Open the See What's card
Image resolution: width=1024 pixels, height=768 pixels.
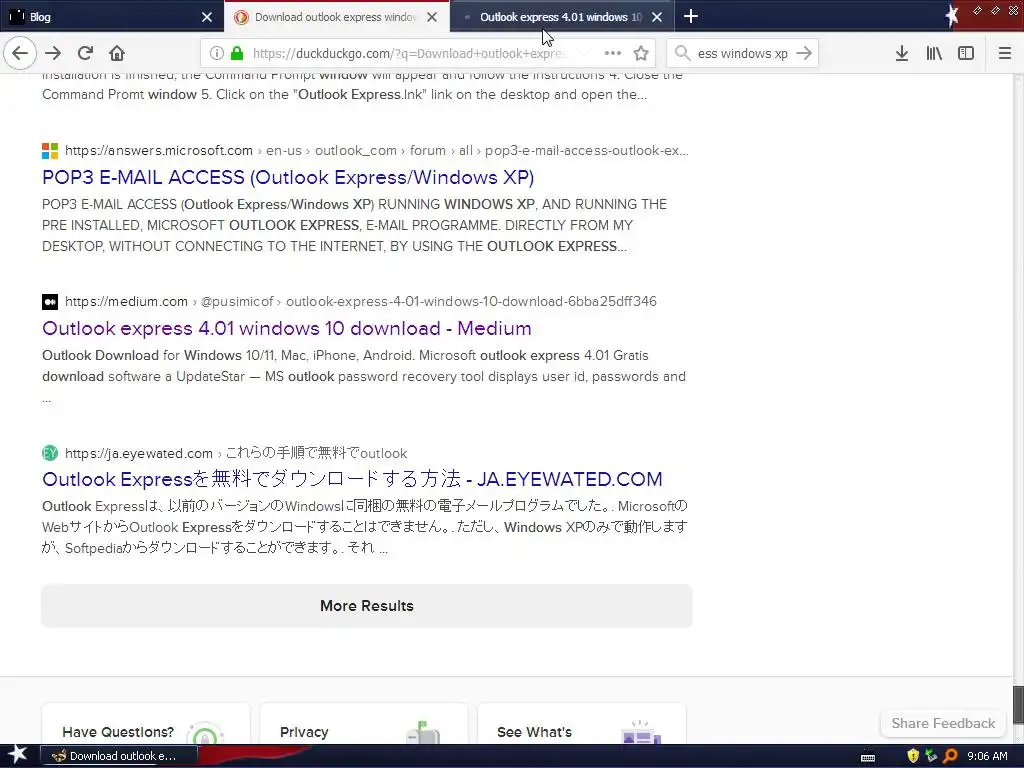[x=582, y=724]
